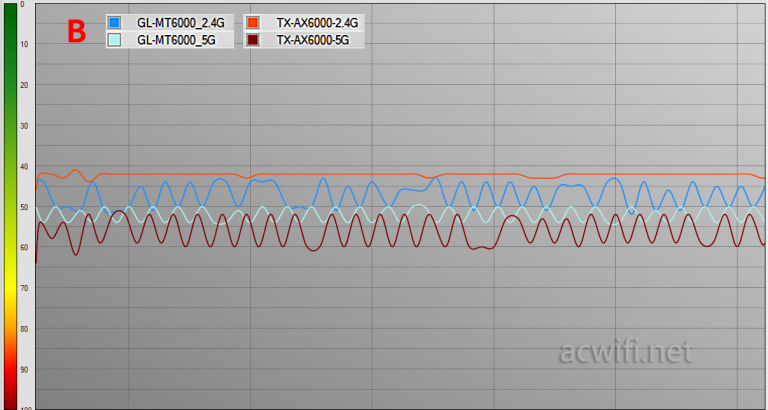Click the 10 tick label on scale
Screen dimensions: 768x410
(x=23, y=45)
